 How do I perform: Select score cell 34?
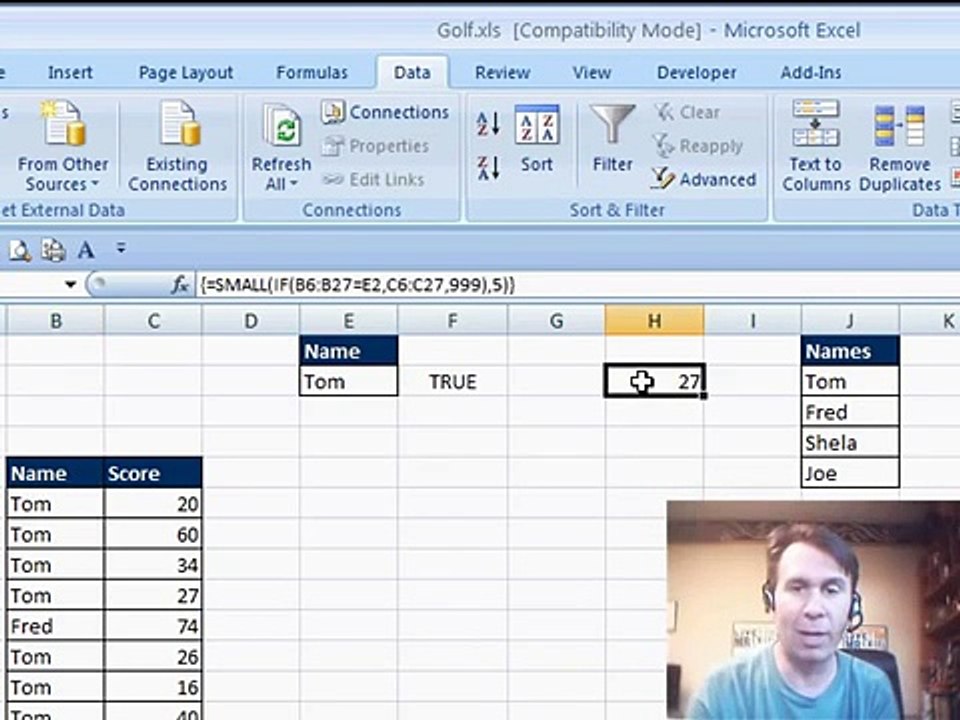coord(153,565)
